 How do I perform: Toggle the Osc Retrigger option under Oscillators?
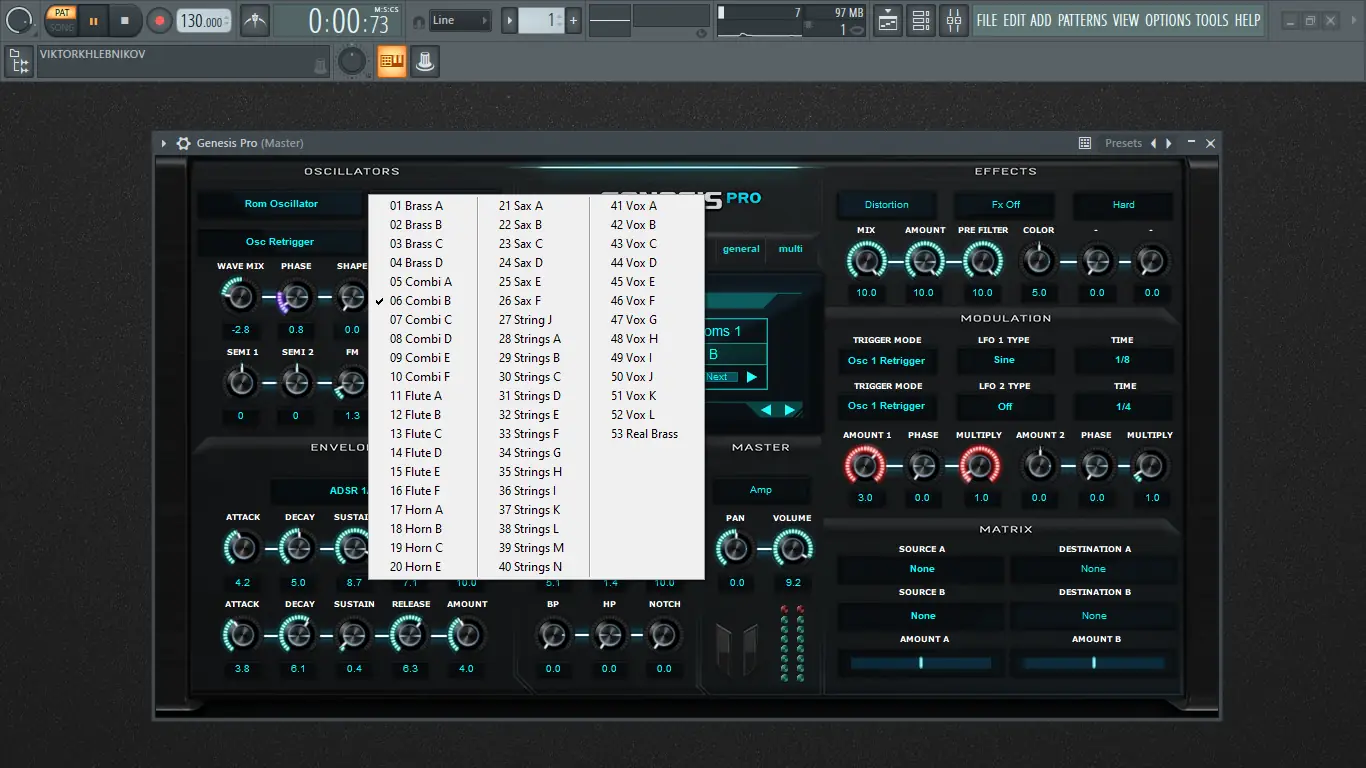pyautogui.click(x=280, y=242)
